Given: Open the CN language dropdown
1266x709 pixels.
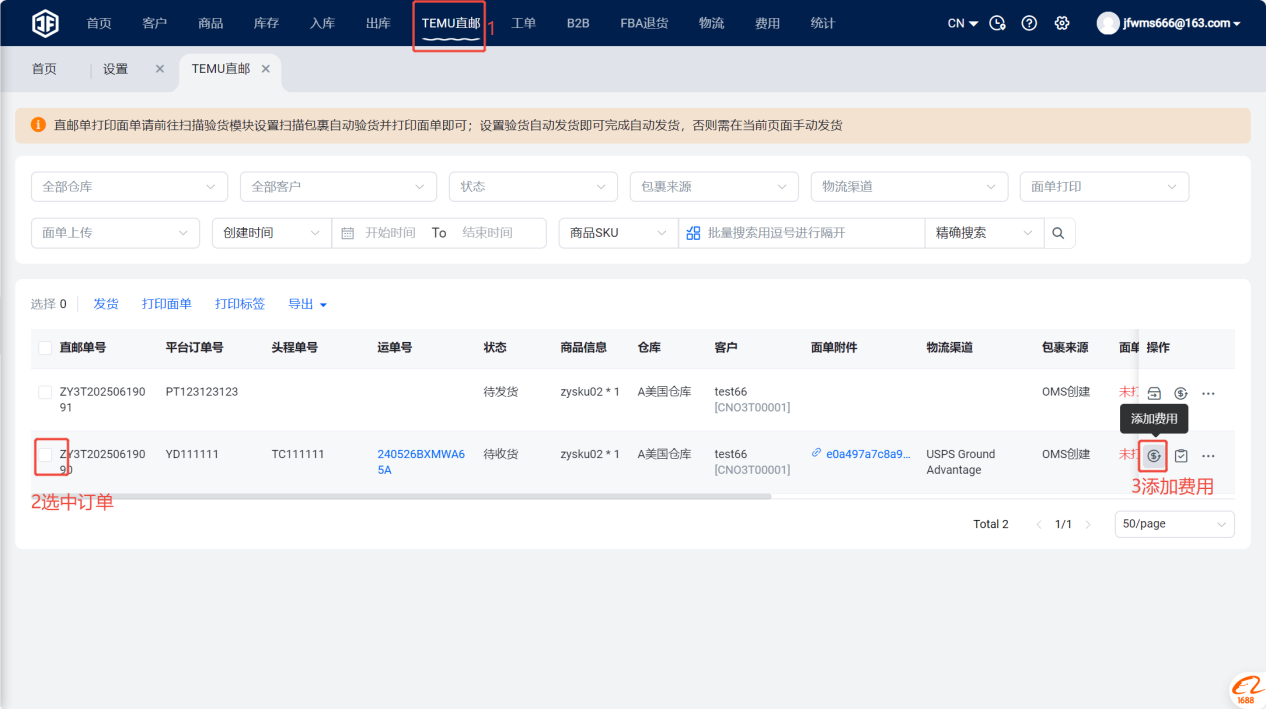Looking at the screenshot, I should coord(963,23).
